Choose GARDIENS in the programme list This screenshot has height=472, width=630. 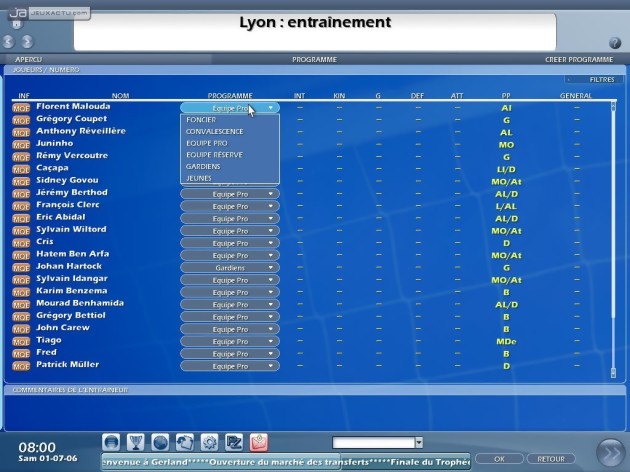[x=203, y=166]
